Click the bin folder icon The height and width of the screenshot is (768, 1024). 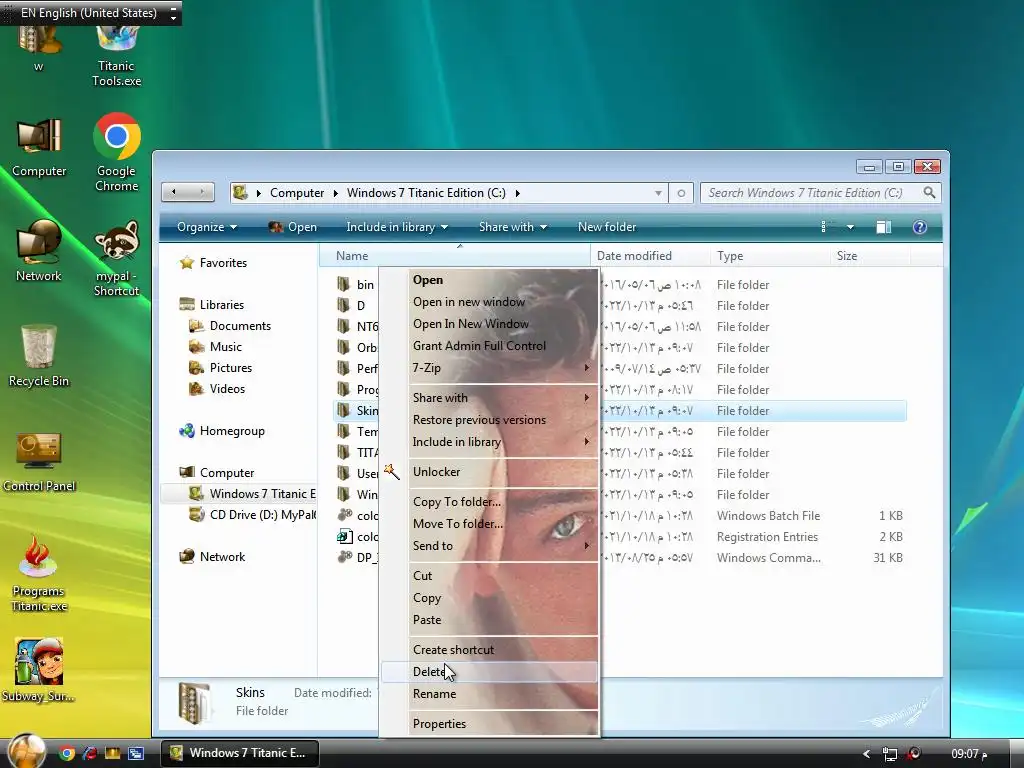344,284
